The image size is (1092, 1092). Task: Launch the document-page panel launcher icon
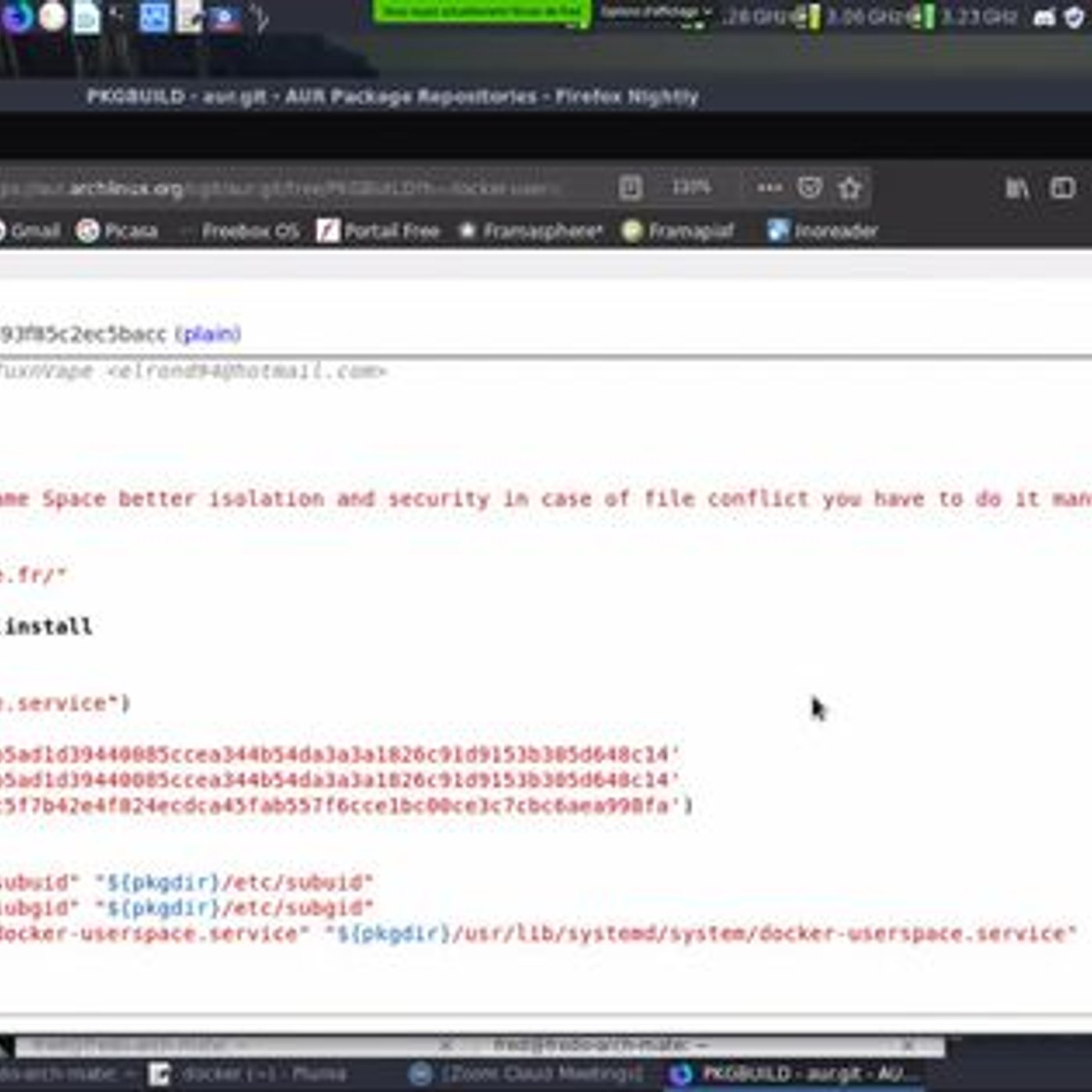pyautogui.click(x=87, y=18)
